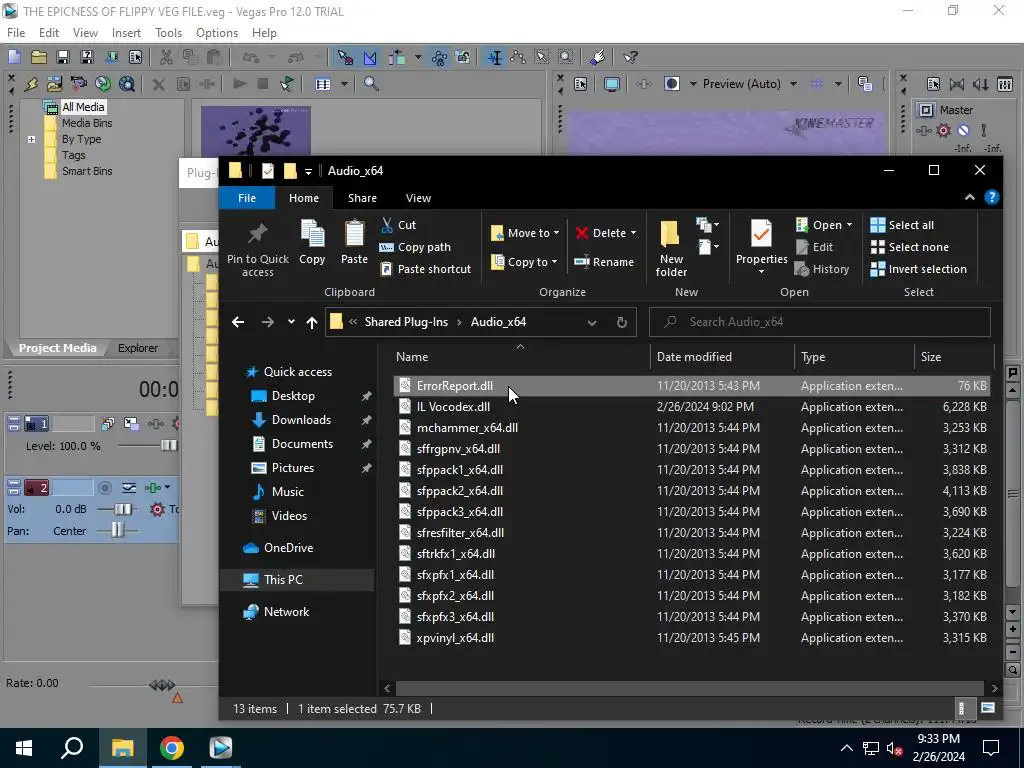Image resolution: width=1024 pixels, height=768 pixels.
Task: Click New folder in Explorer ribbon
Action: tap(671, 250)
